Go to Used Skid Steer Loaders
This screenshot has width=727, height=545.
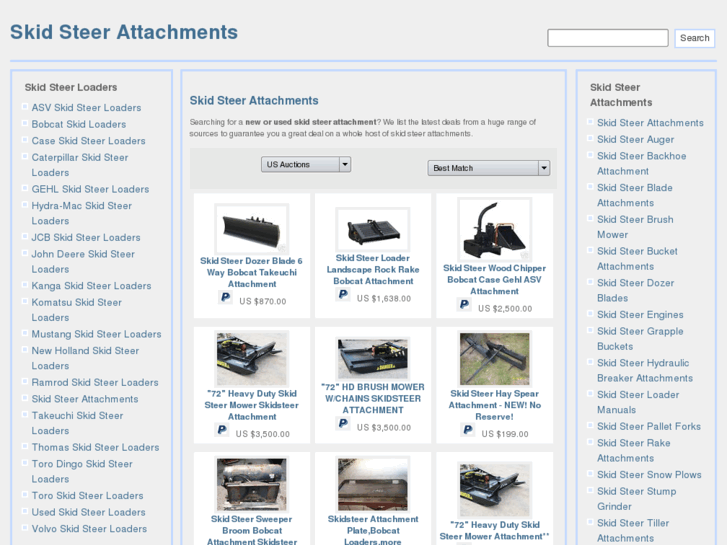(89, 512)
